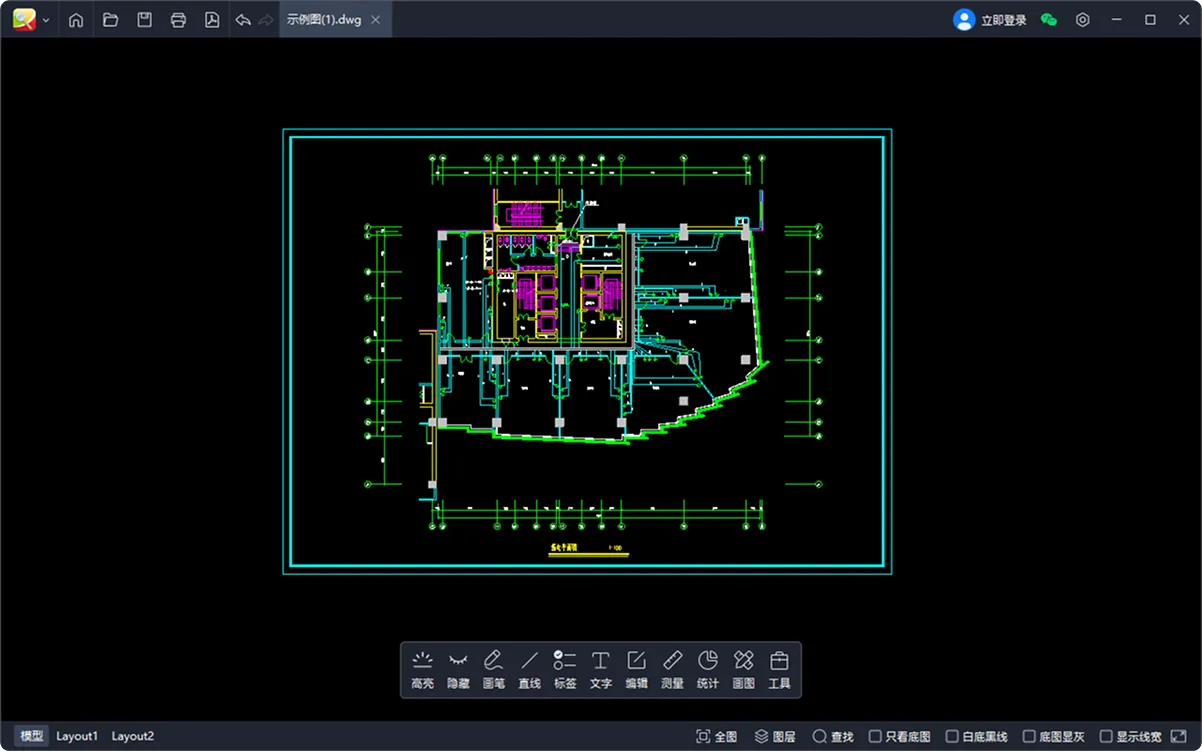Activate the 直线 line tool
This screenshot has width=1202, height=752.
(x=529, y=670)
